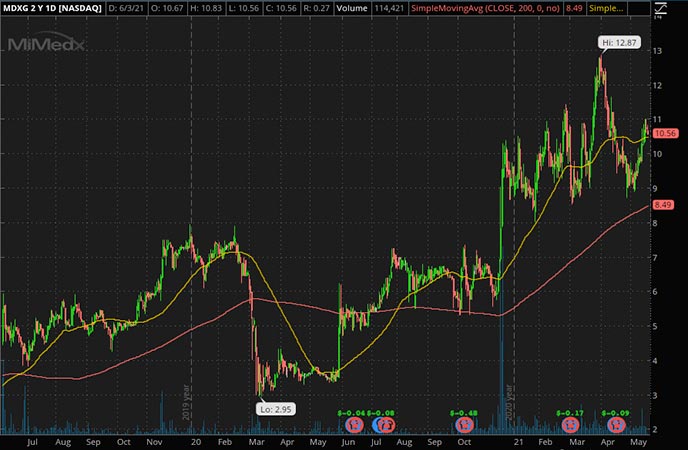Select the SimpleMovingAvg (CLOSE, 200, 0, no) study label
The image size is (688, 450).
point(485,8)
